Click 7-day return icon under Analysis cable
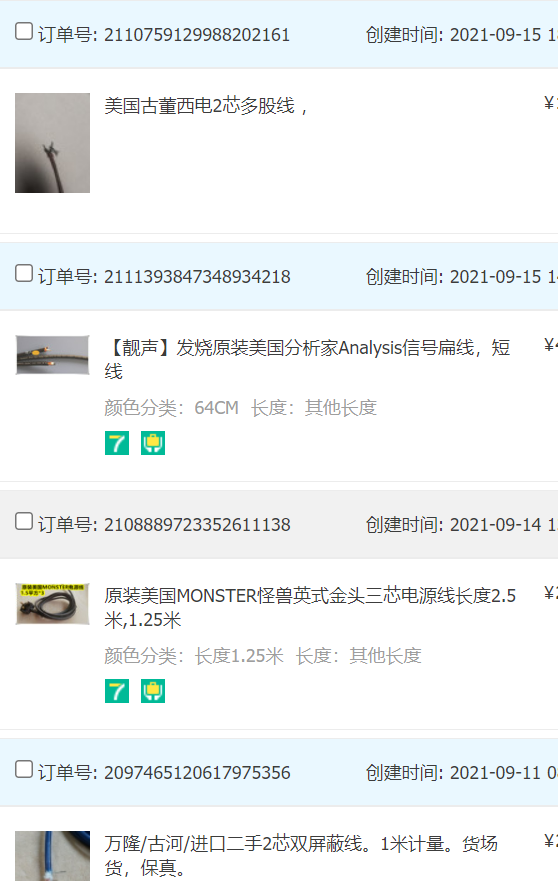558x881 pixels. 117,443
